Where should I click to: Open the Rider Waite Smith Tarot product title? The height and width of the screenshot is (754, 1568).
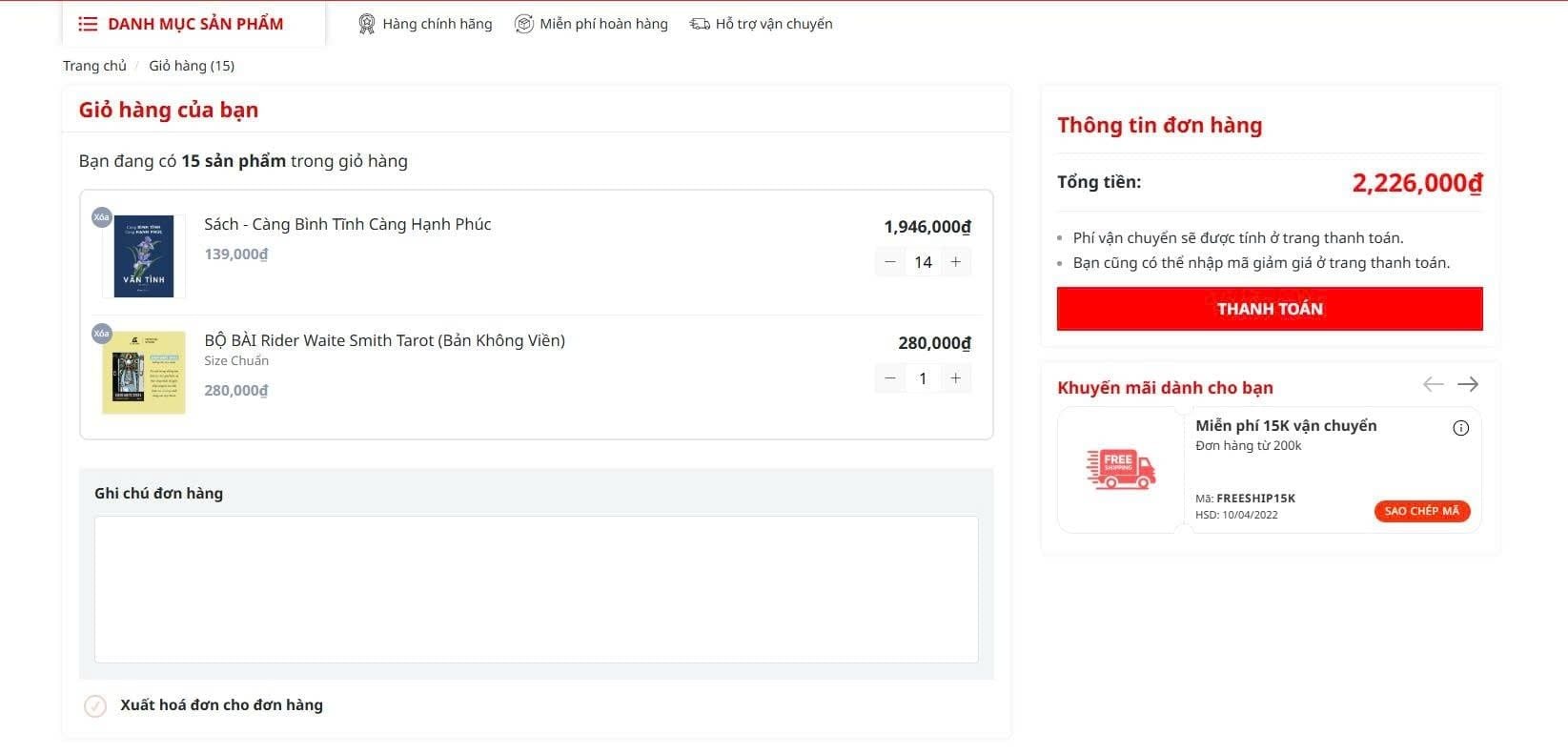click(384, 340)
